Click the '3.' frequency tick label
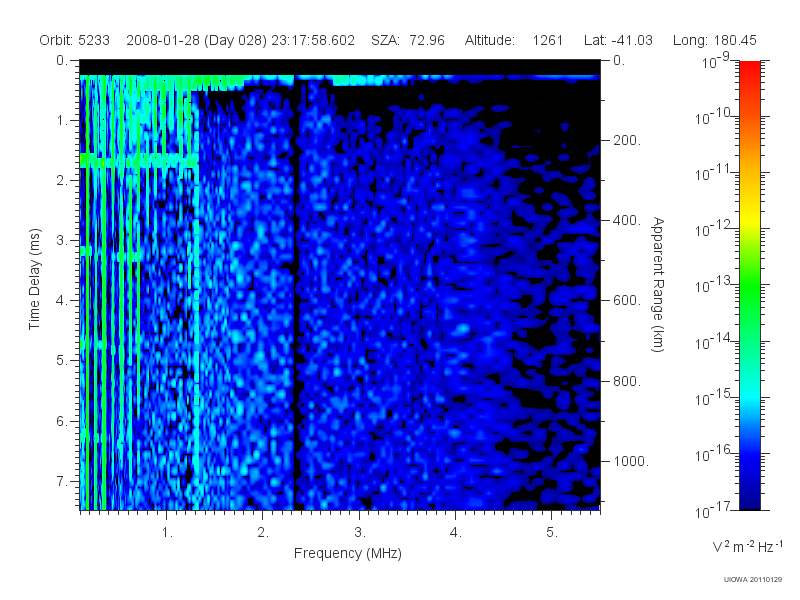Image resolution: width=800 pixels, height=600 pixels. [x=360, y=533]
